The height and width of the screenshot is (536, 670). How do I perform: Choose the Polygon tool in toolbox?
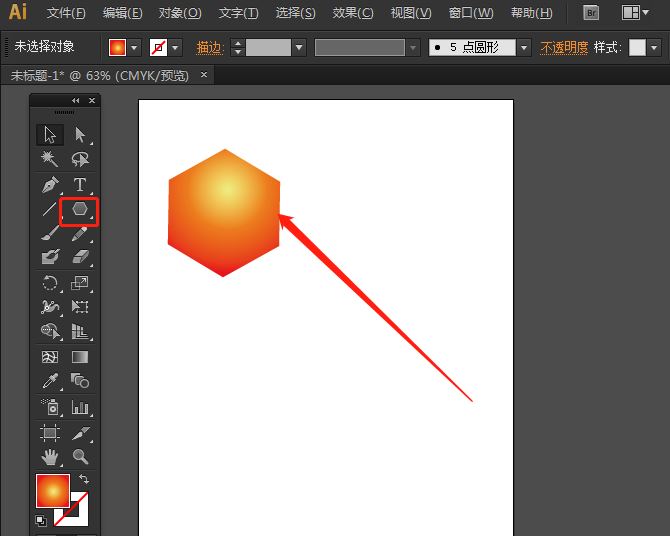point(80,210)
